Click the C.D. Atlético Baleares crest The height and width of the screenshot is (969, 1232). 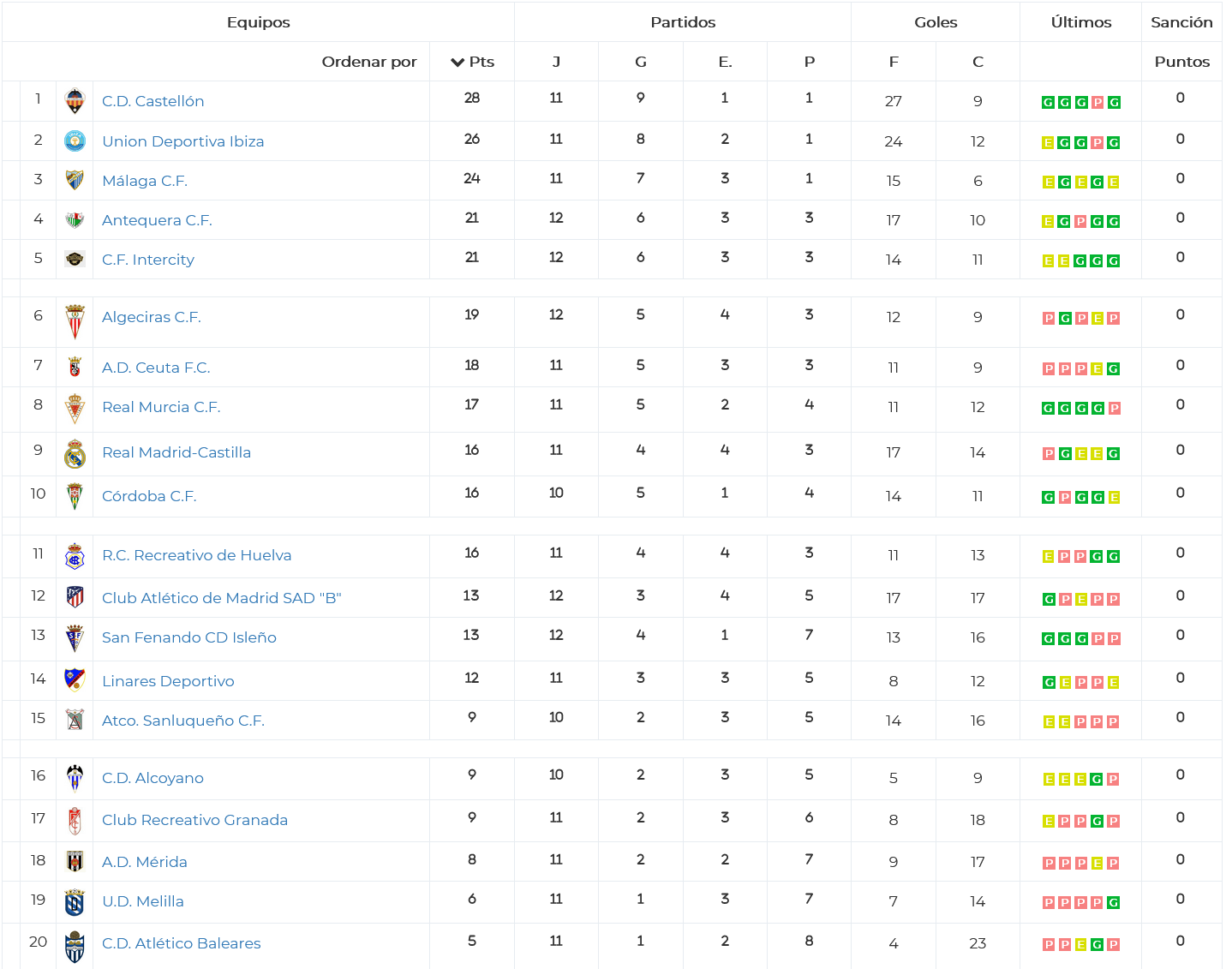tap(75, 947)
